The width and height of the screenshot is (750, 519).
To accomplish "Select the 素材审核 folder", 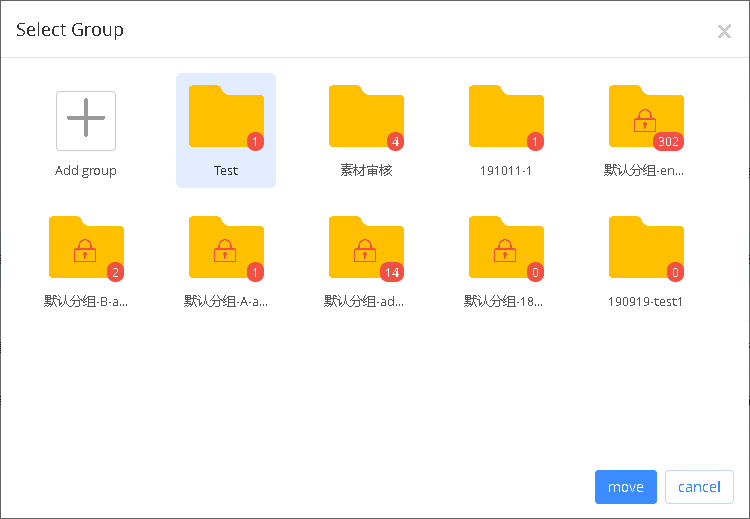I will coord(366,116).
